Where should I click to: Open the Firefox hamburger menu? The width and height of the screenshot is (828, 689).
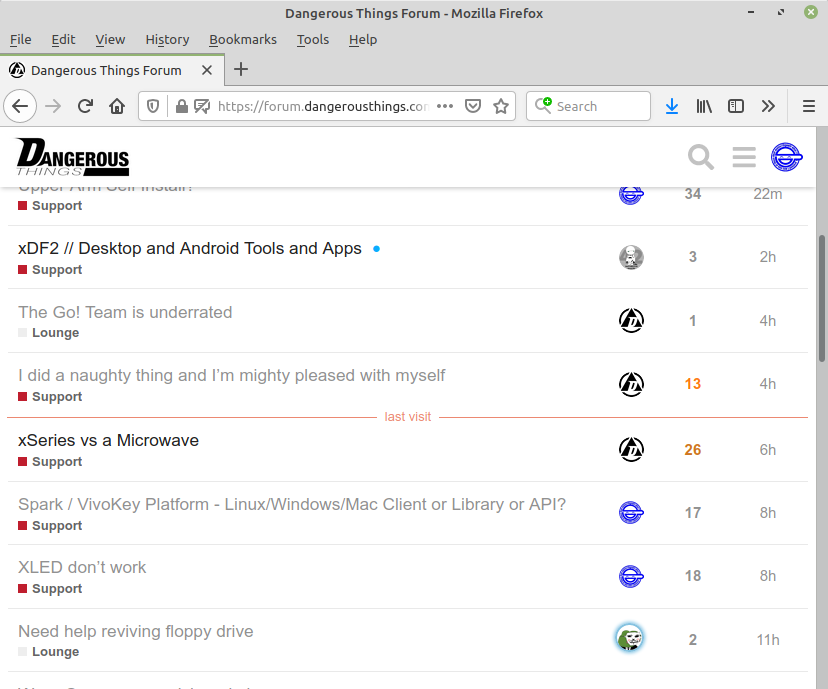(808, 106)
